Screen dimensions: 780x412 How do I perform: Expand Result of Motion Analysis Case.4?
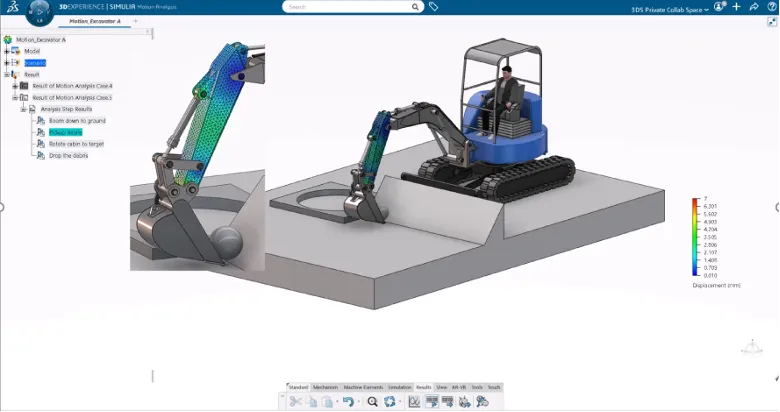tap(14, 86)
